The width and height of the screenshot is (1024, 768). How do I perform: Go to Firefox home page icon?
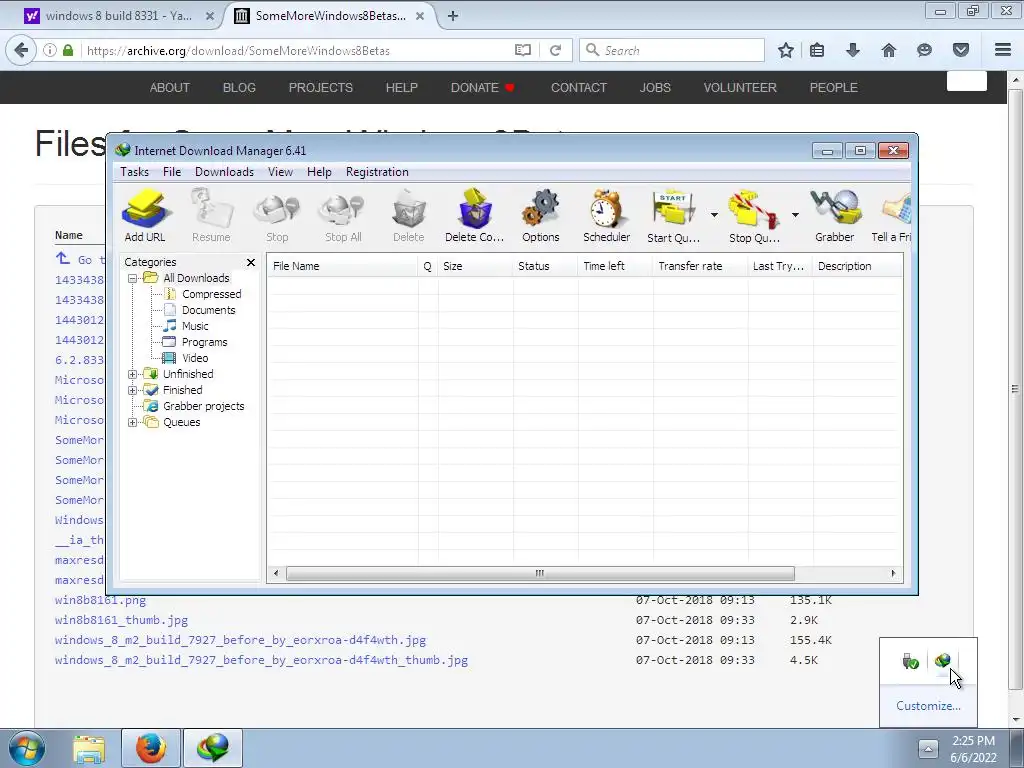889,50
